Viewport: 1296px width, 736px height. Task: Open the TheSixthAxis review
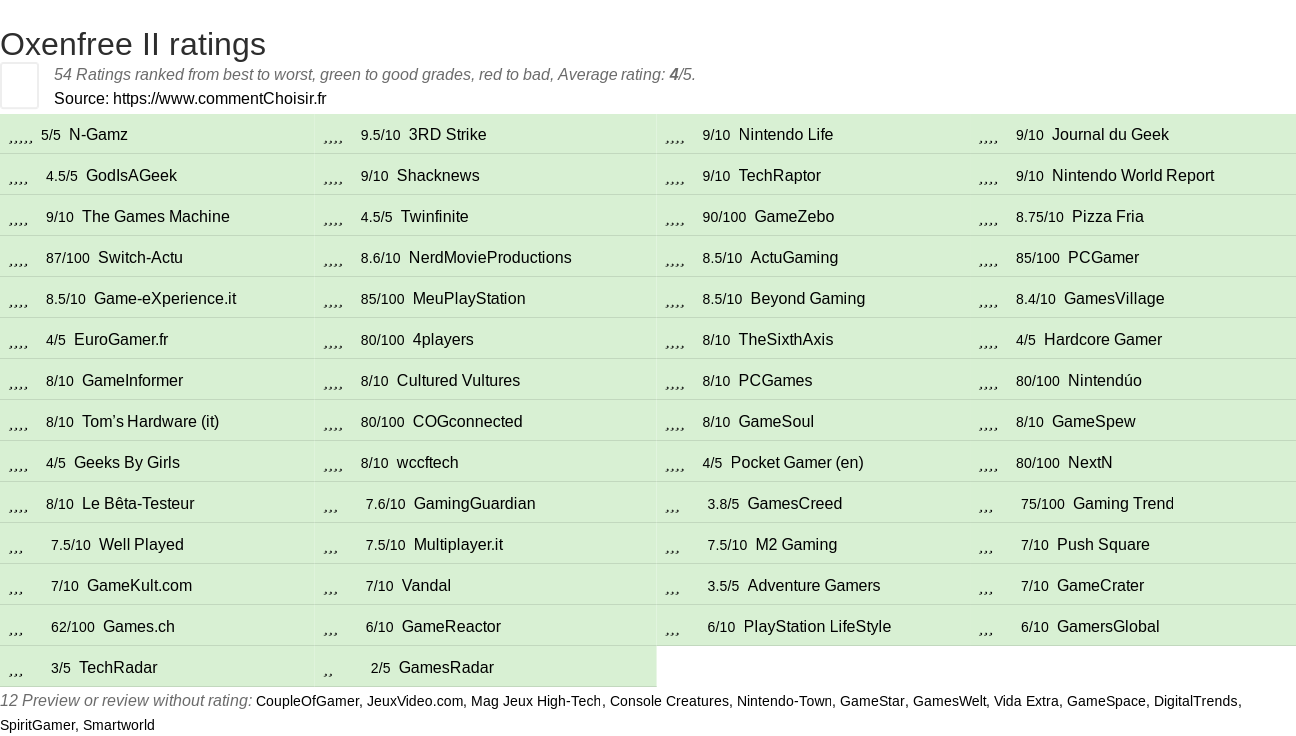[786, 339]
